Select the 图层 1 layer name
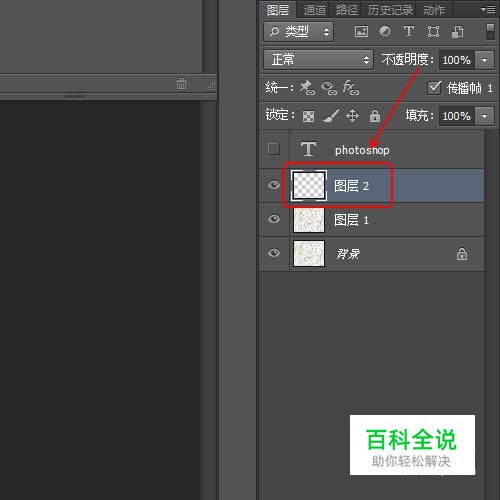500x500 pixels. click(x=351, y=220)
